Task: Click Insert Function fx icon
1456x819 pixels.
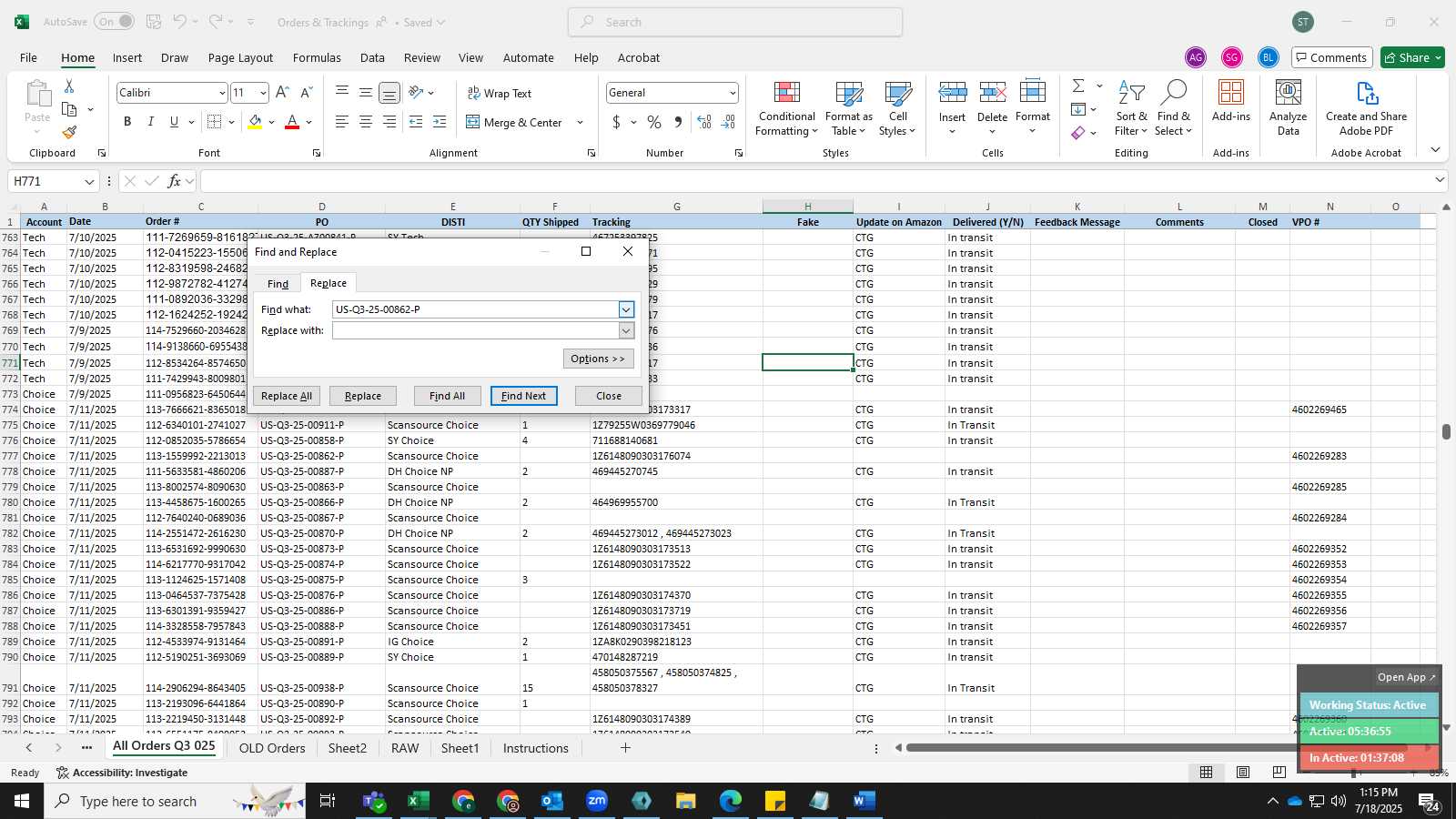Action: click(x=174, y=181)
